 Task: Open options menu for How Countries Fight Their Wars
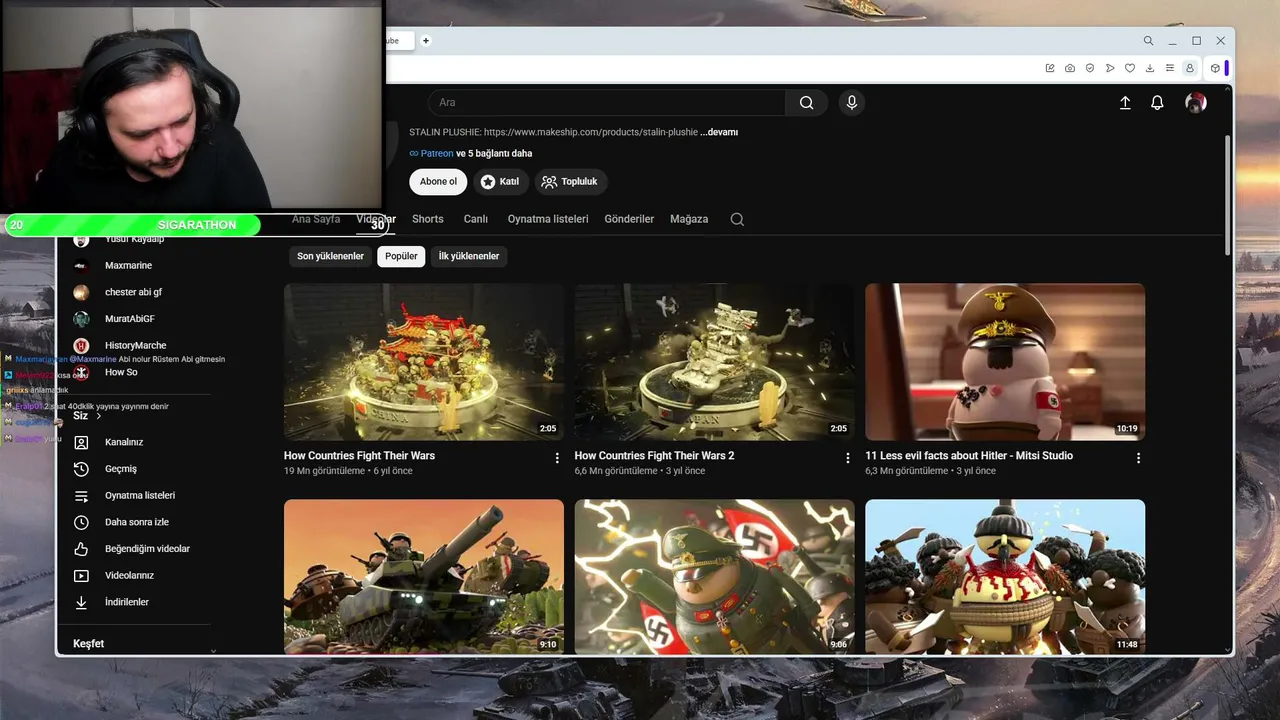(x=557, y=458)
